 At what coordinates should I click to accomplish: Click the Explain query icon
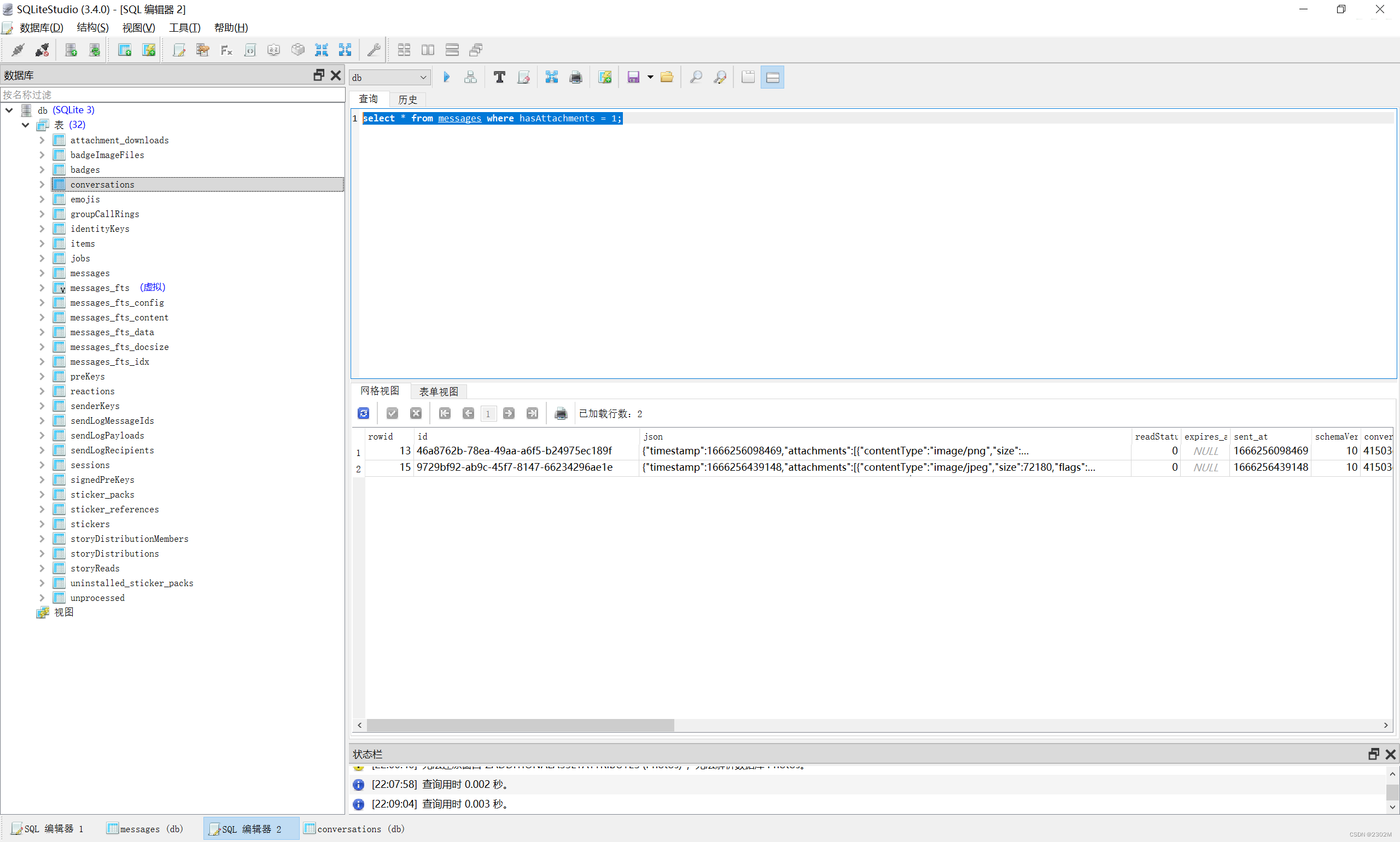[x=470, y=77]
